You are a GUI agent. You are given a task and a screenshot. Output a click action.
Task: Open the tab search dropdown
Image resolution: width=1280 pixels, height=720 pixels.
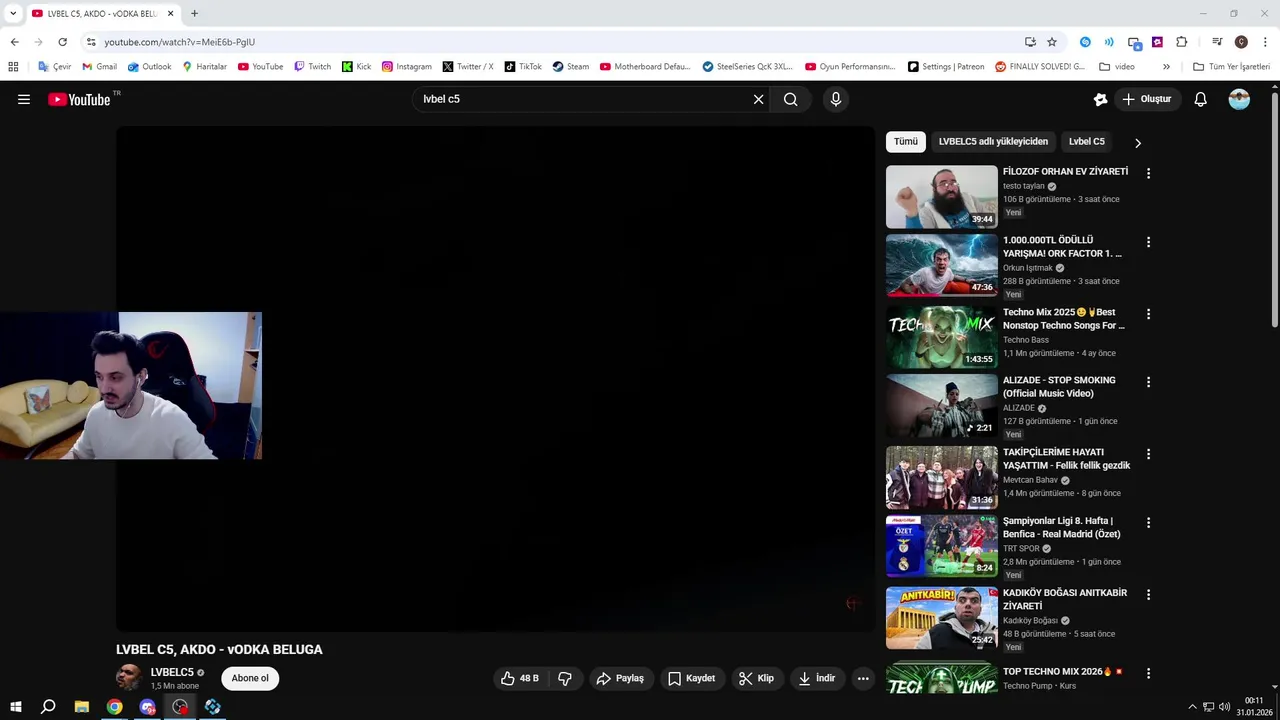13,14
